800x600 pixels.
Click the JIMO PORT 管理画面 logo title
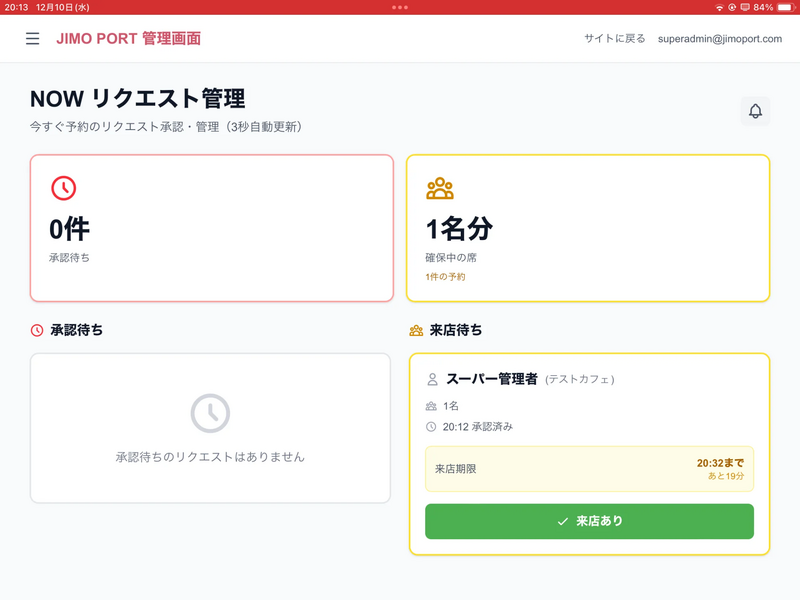(x=129, y=39)
